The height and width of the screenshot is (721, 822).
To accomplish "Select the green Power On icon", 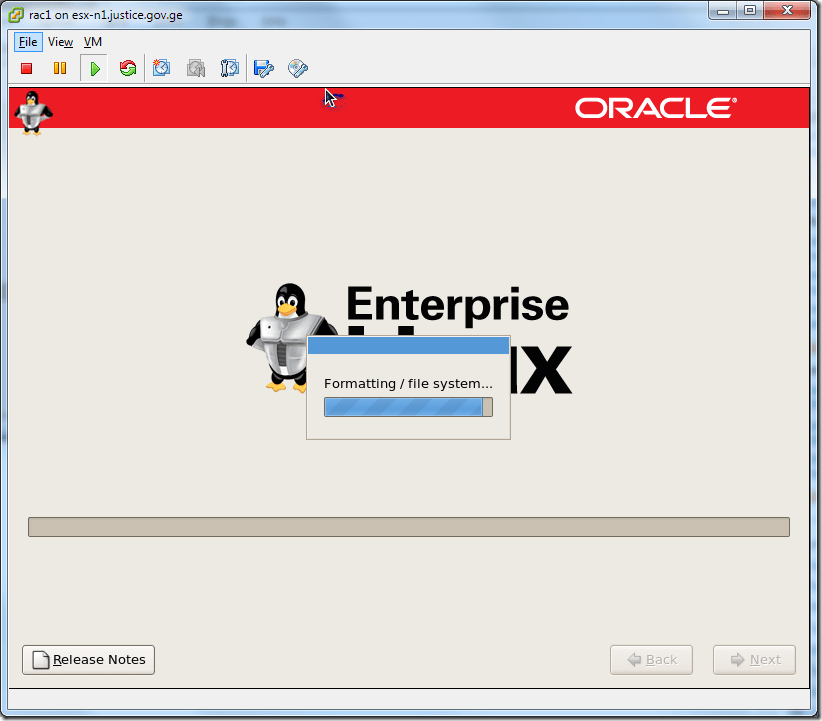I will (94, 68).
